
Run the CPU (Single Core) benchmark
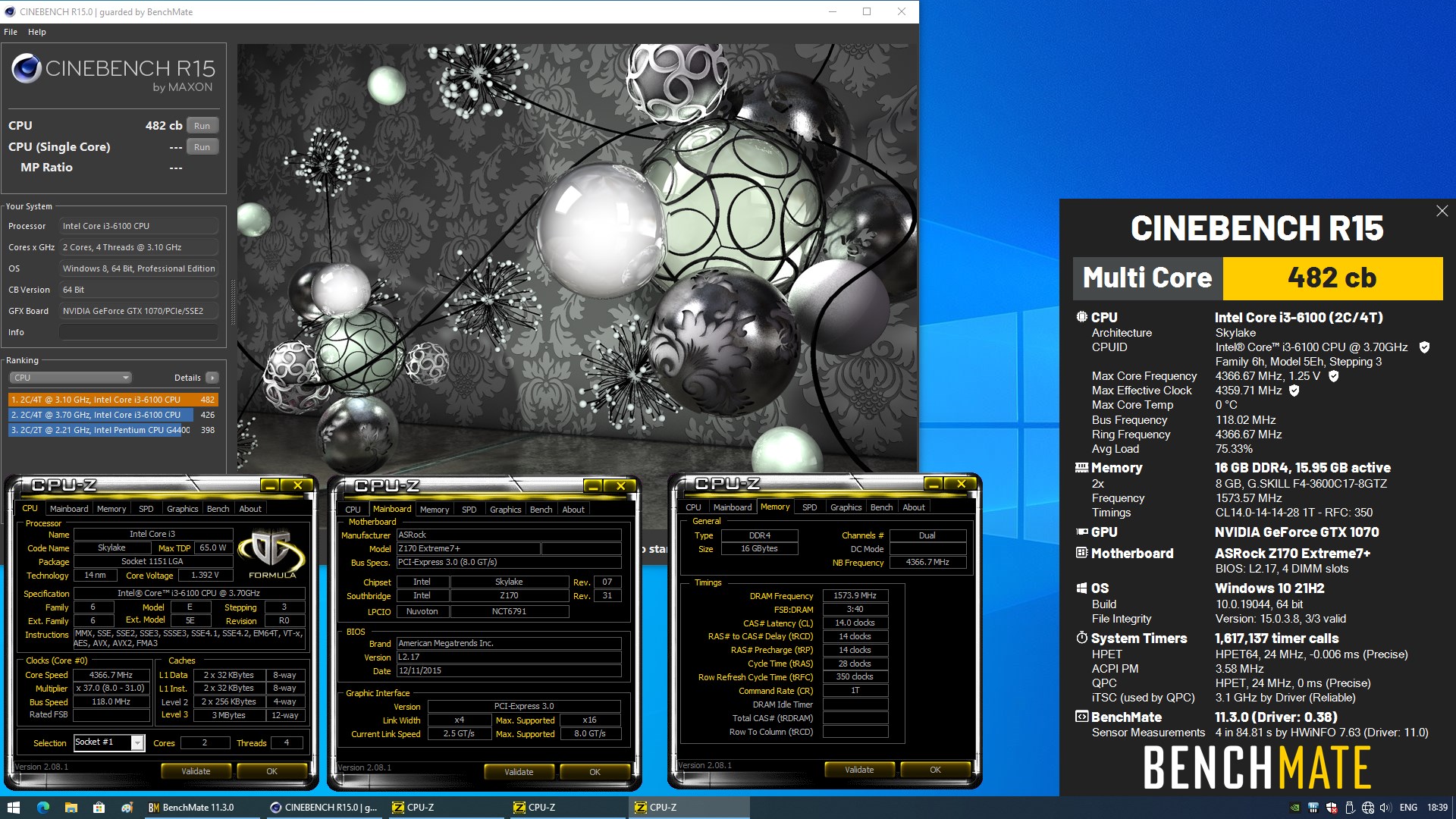202,147
